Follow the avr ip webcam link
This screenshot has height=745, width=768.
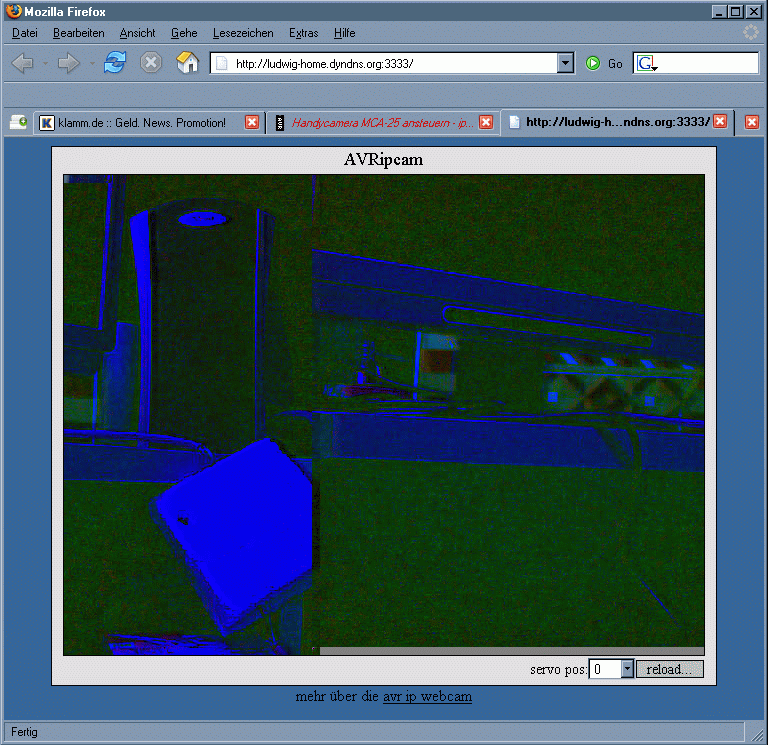pyautogui.click(x=427, y=696)
